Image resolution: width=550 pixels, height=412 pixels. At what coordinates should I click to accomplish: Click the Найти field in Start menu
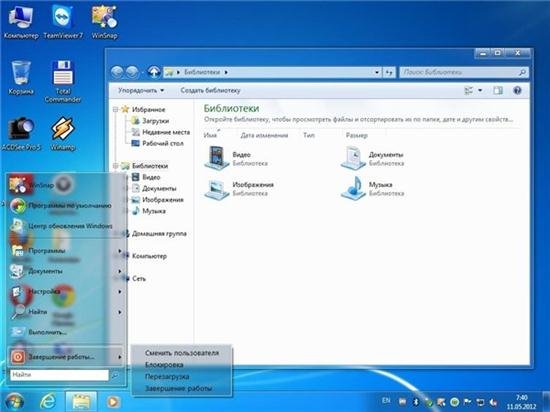(x=59, y=375)
